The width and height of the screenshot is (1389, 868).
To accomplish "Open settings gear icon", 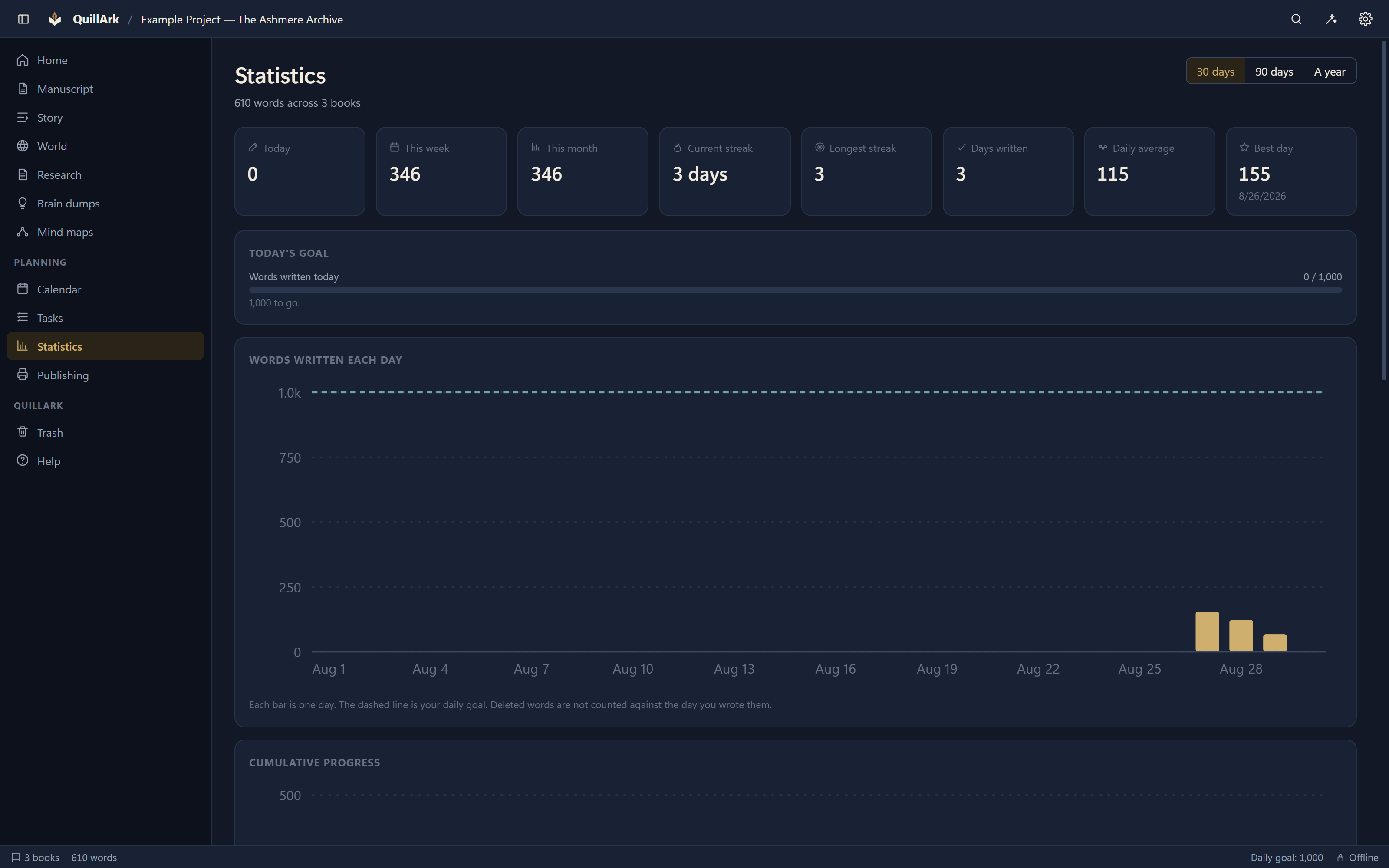I will pos(1366,19).
